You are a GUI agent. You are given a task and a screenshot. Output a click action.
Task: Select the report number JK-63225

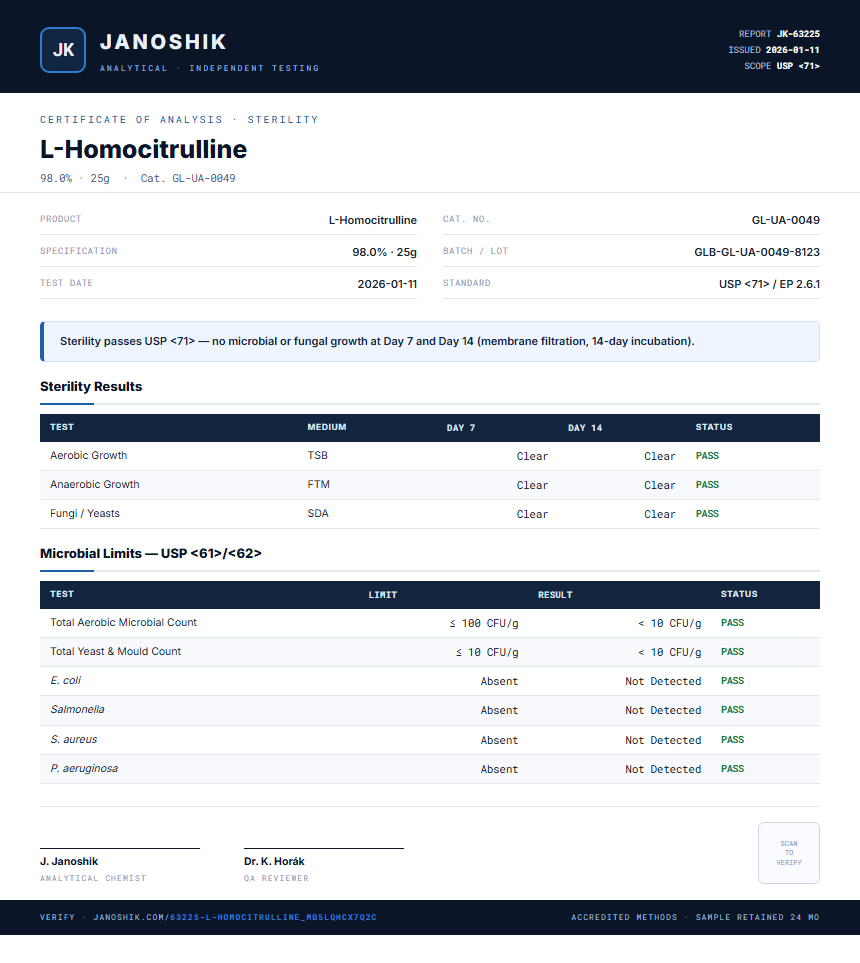click(x=798, y=34)
